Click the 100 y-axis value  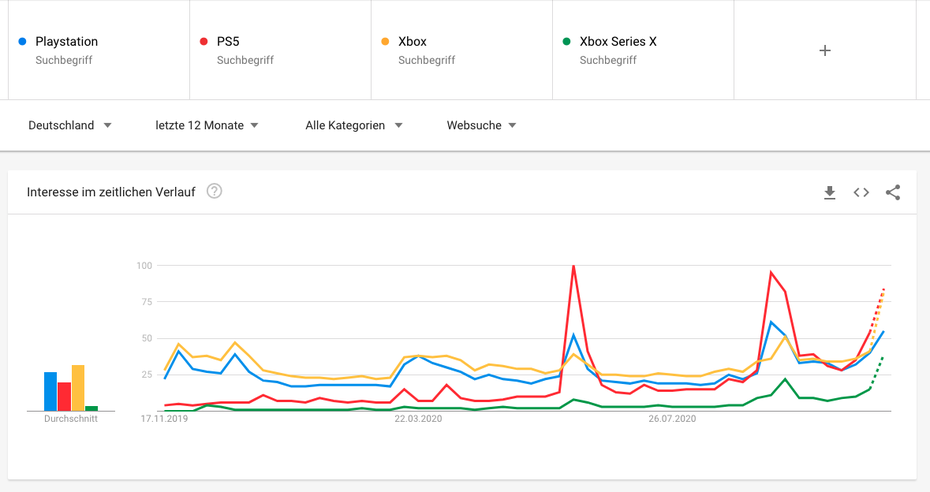[x=145, y=266]
